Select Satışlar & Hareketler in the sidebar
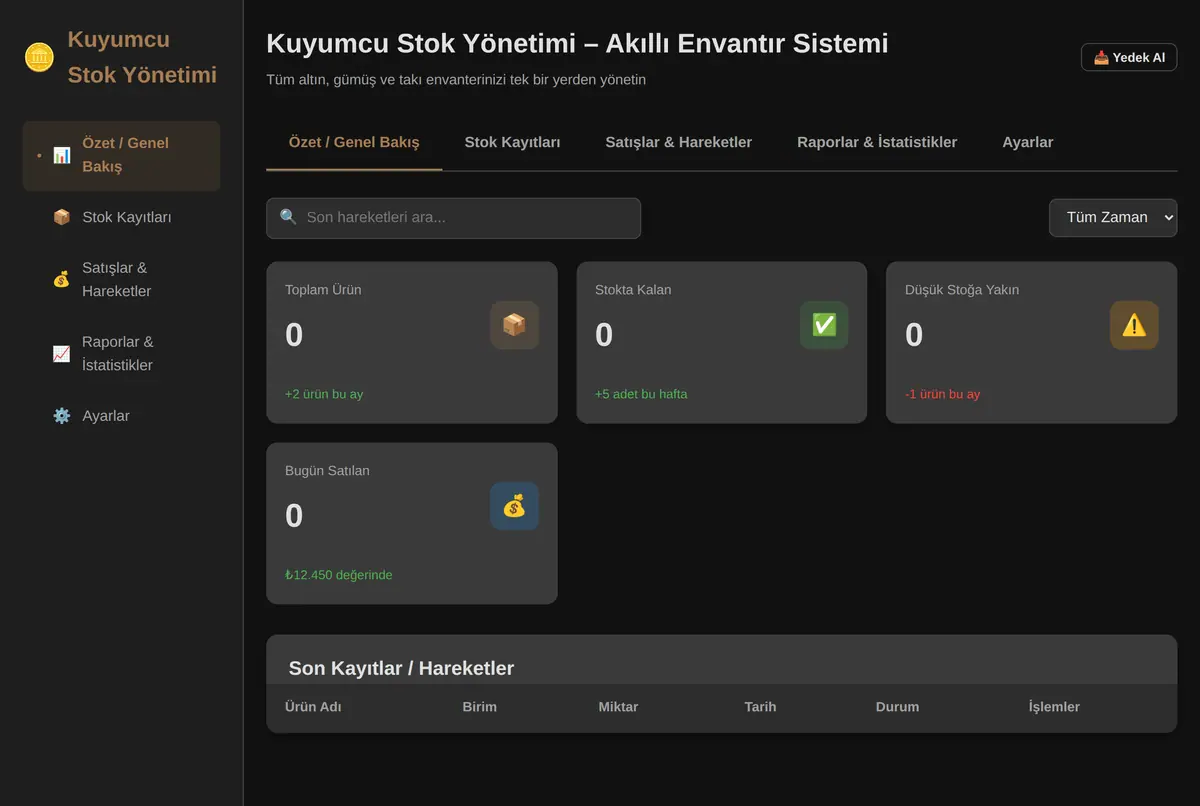Screen dimensions: 1200x806 [121, 279]
